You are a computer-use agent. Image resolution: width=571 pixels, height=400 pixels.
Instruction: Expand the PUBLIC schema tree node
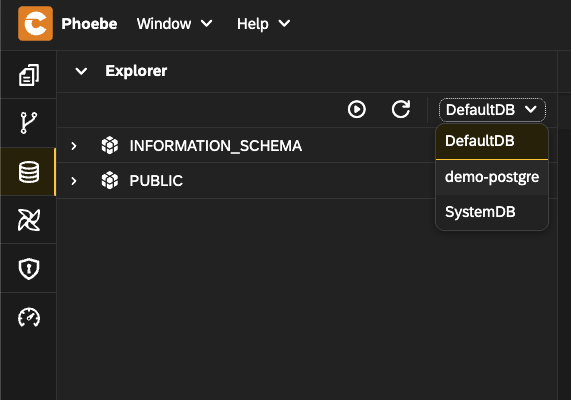click(x=74, y=181)
